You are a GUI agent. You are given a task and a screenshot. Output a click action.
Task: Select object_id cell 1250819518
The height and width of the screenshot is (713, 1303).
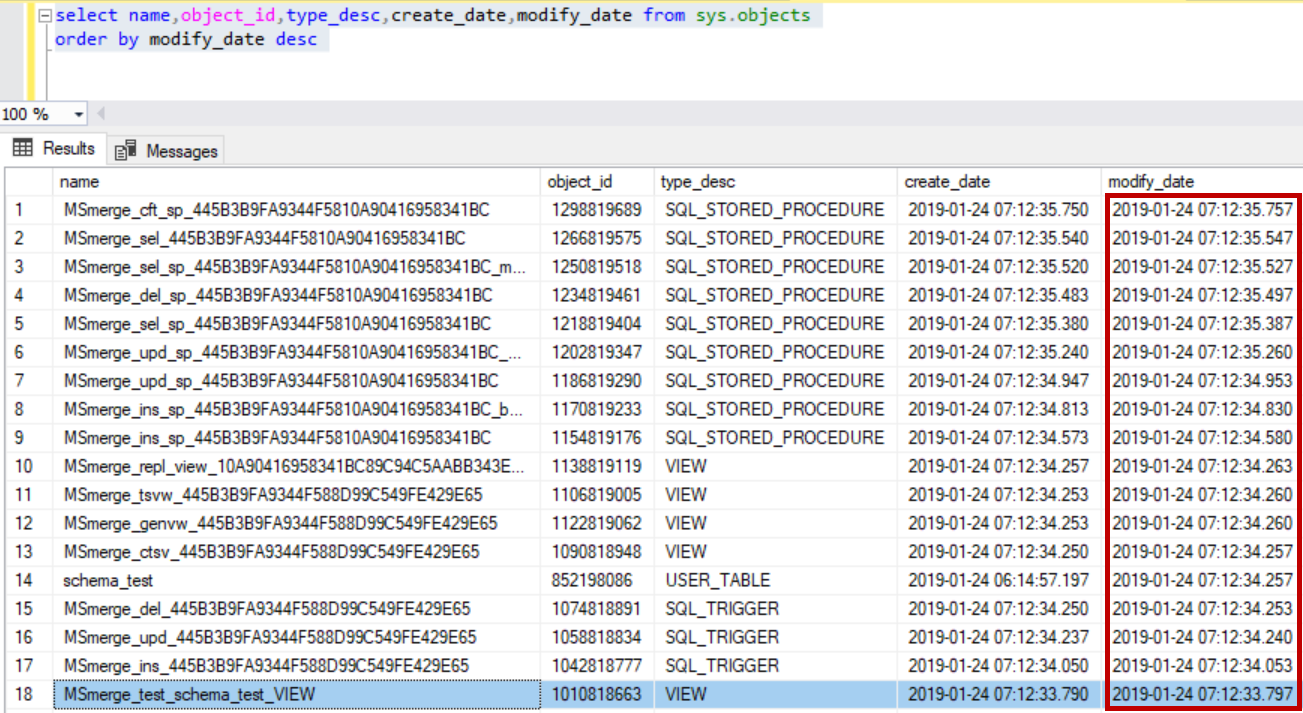tap(598, 267)
